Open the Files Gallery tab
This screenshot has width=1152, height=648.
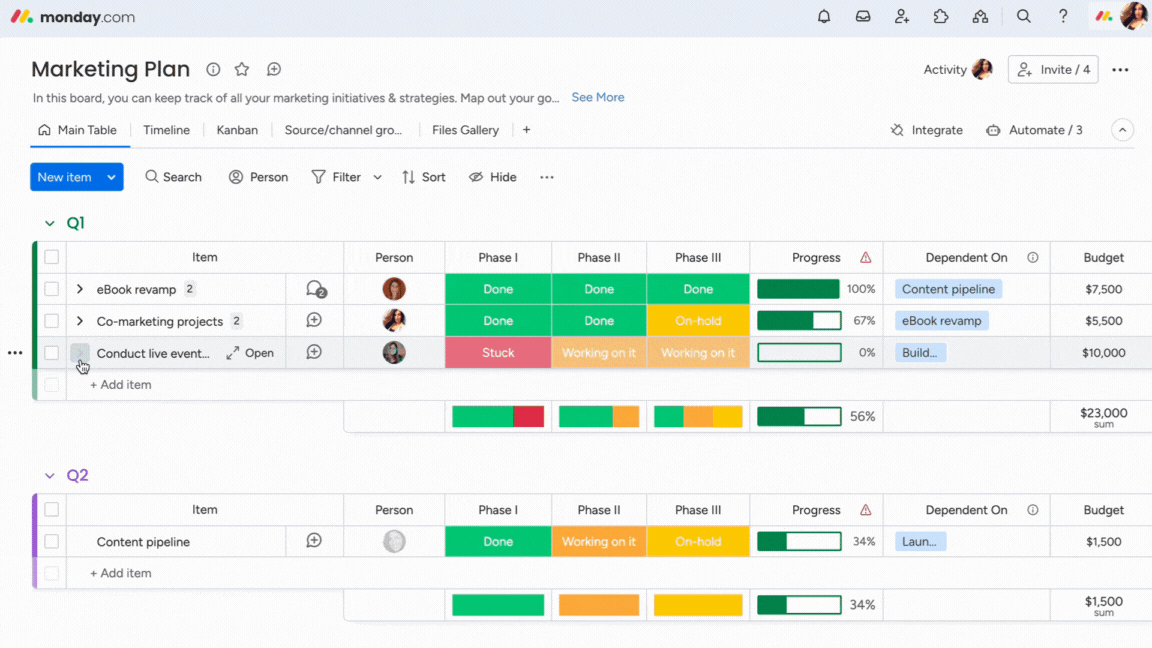(465, 130)
